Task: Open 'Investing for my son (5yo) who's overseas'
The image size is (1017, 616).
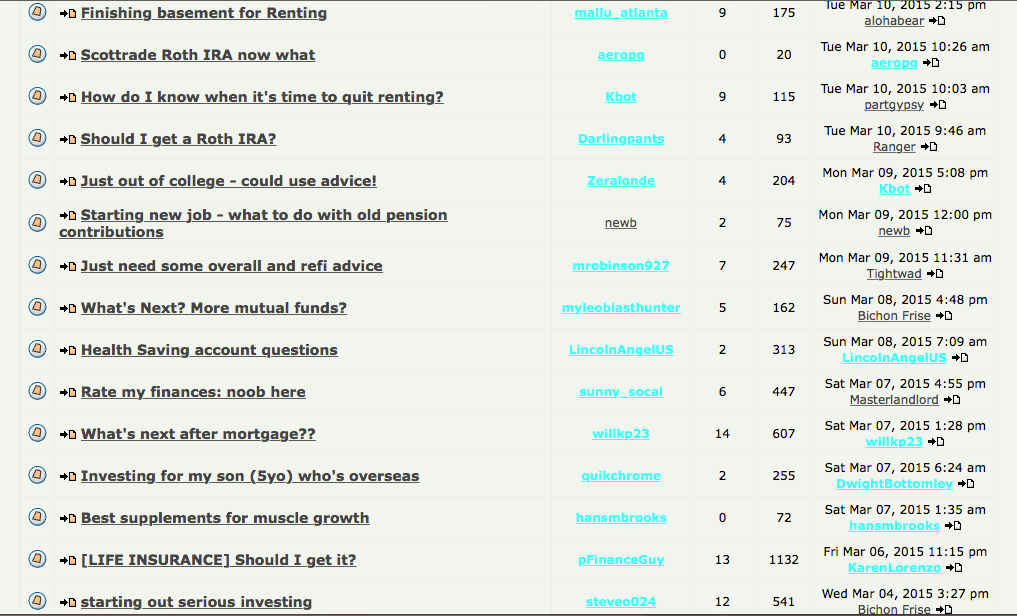Action: click(250, 476)
